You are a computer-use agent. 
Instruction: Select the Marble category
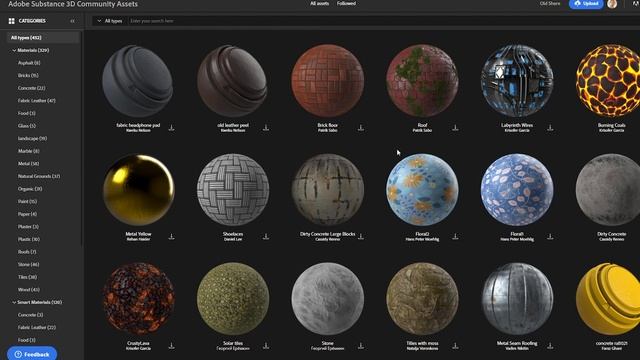tap(29, 151)
